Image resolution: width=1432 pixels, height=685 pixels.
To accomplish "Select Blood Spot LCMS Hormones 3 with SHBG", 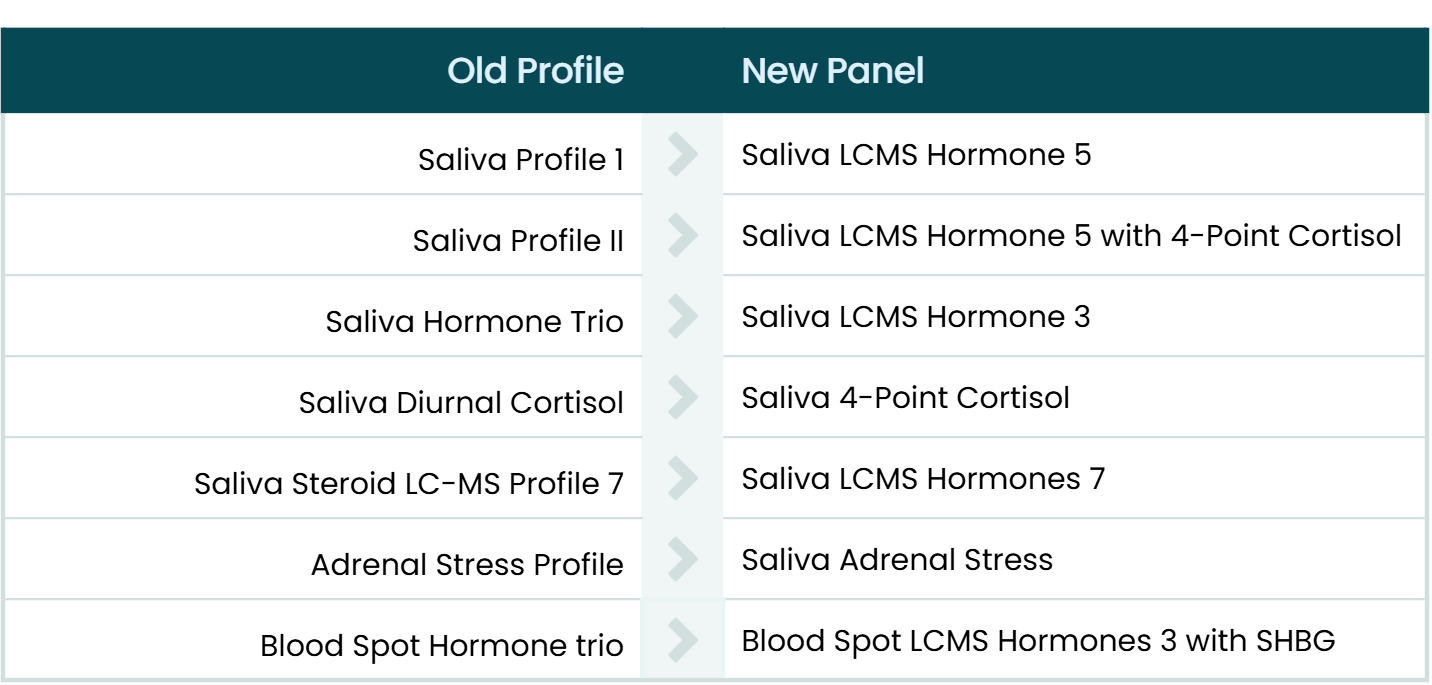I will (x=1038, y=641).
